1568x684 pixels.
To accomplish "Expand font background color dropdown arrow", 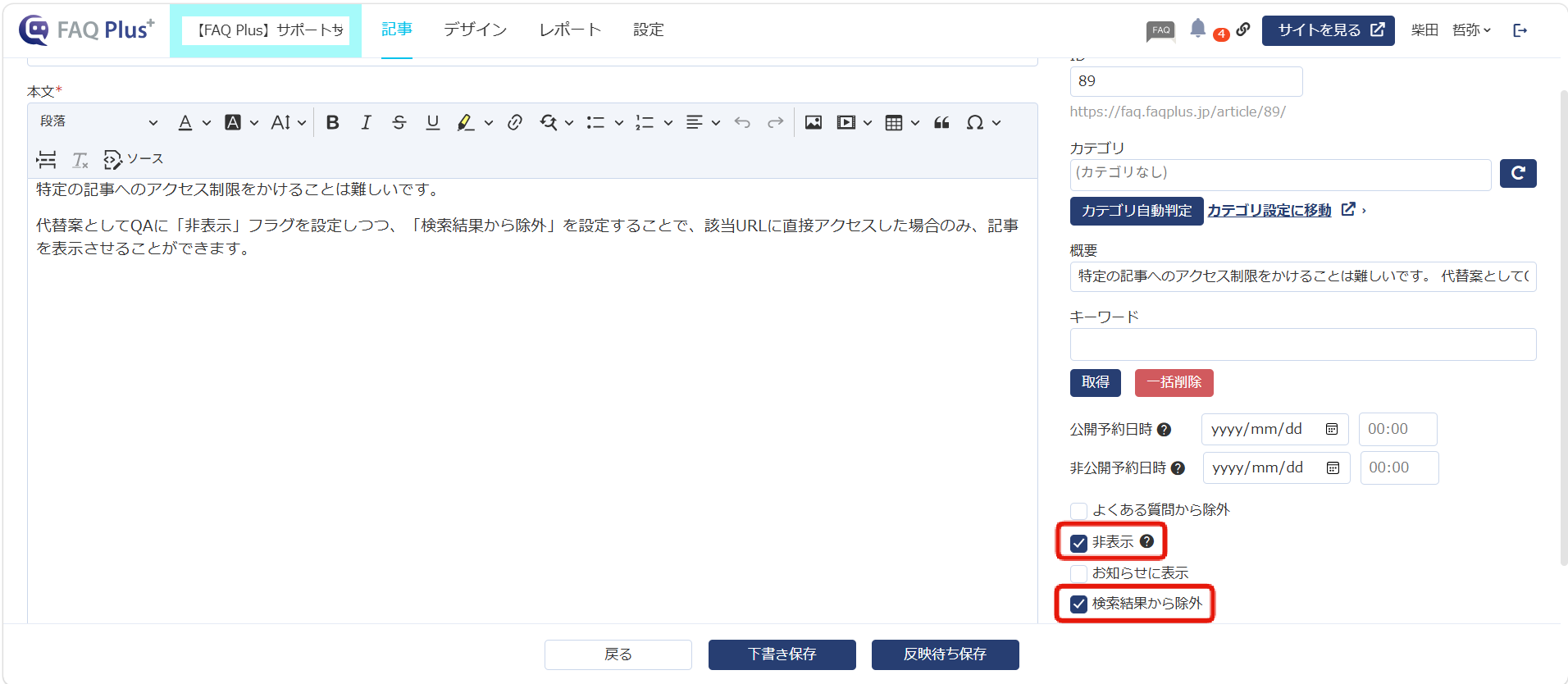I will click(x=254, y=123).
